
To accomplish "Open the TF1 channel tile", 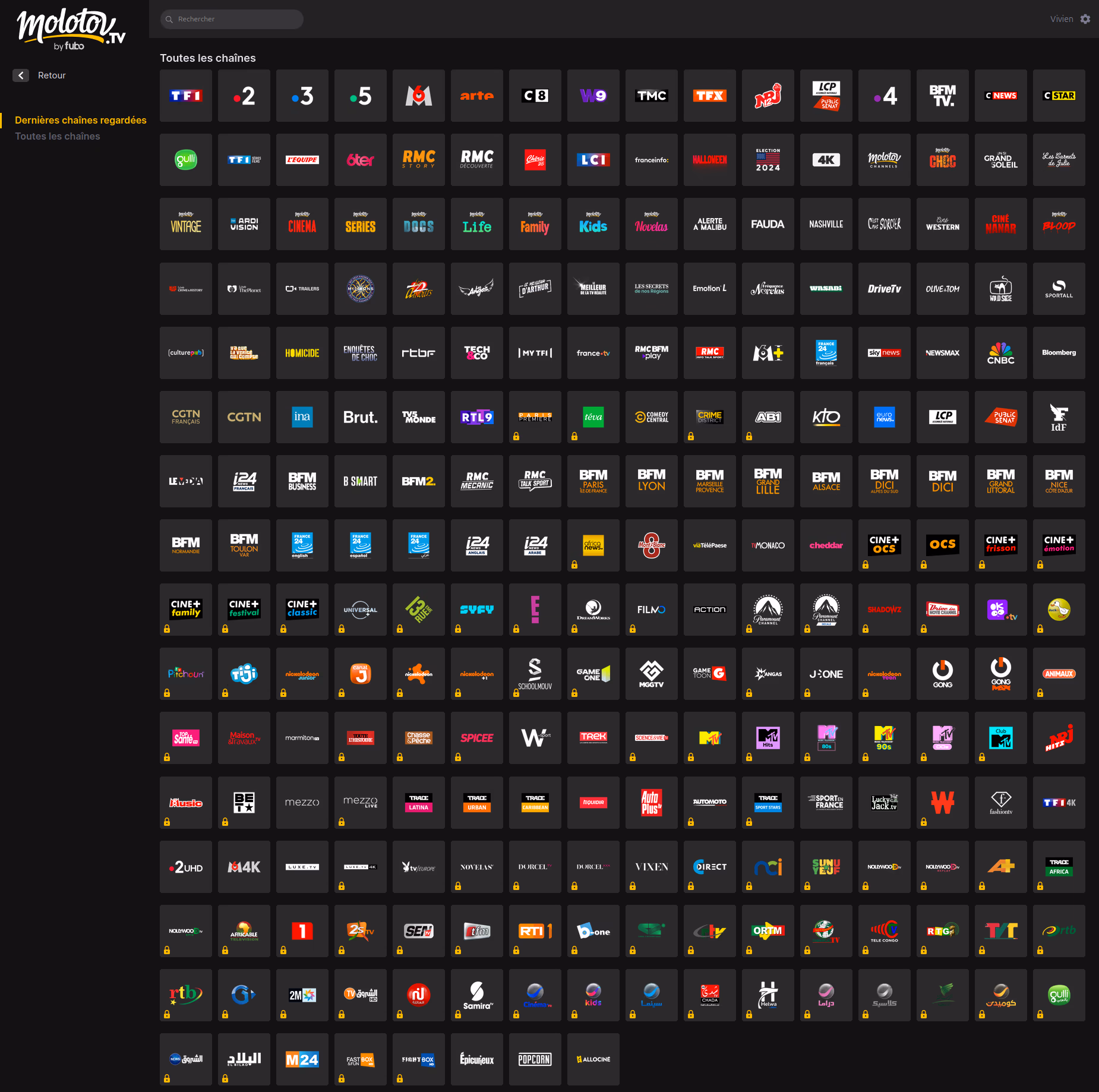I will [x=186, y=96].
